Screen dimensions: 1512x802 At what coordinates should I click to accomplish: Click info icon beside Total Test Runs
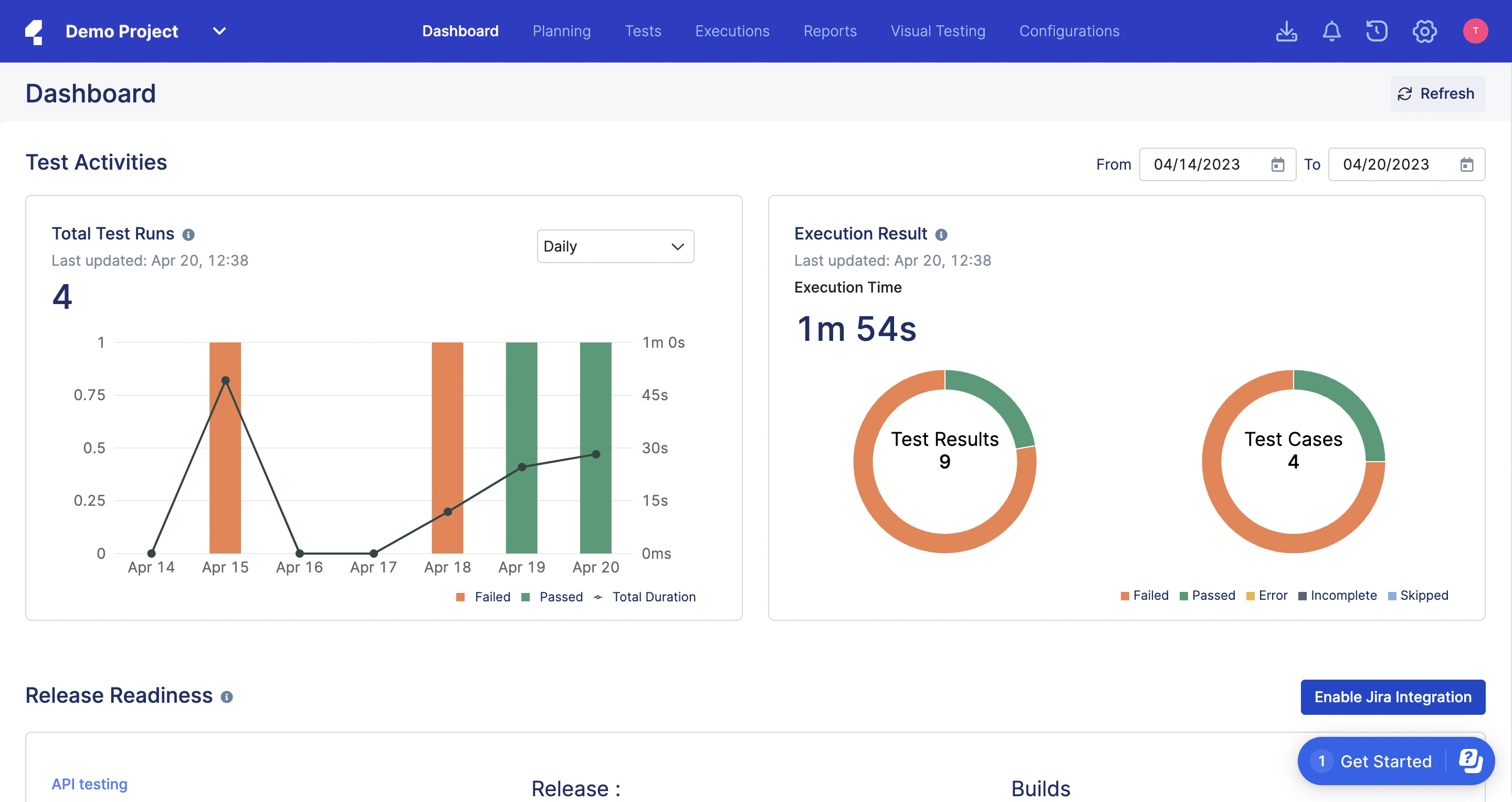coord(188,234)
